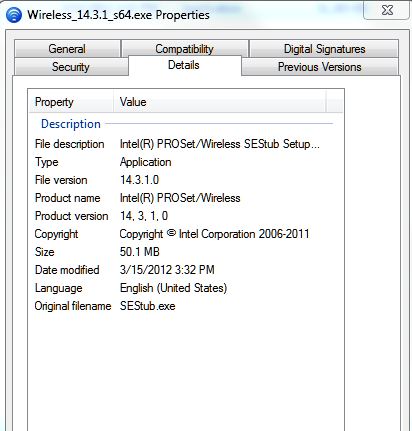412x431 pixels.
Task: Switch to the Security tab
Action: (71, 67)
